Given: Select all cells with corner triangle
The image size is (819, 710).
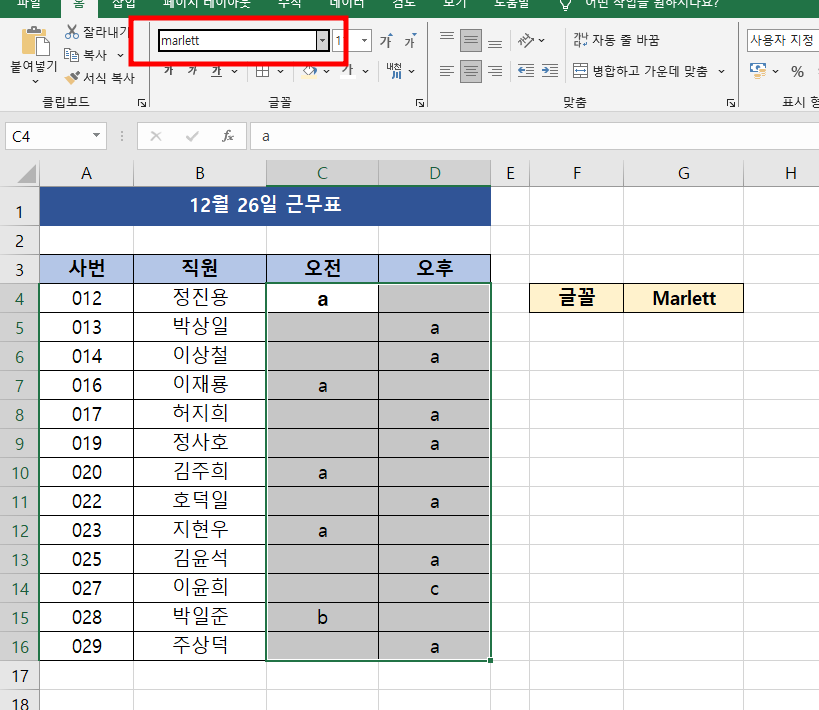Looking at the screenshot, I should [26, 174].
